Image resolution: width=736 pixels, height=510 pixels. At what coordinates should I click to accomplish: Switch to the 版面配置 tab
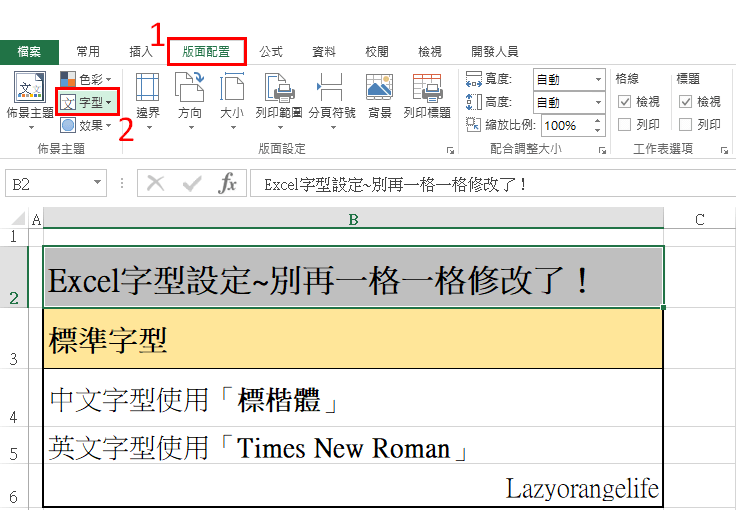pyautogui.click(x=206, y=52)
